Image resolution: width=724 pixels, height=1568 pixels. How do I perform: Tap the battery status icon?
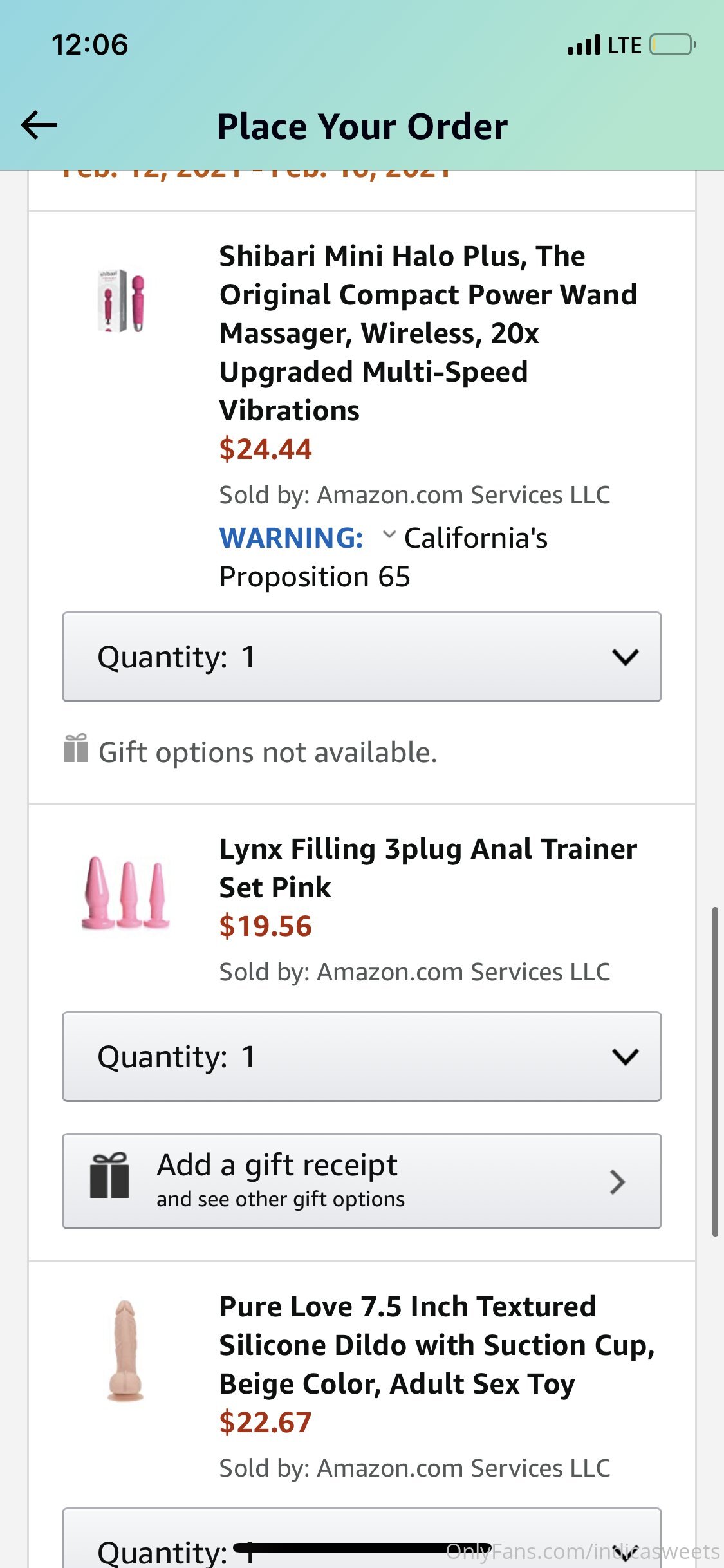673,45
